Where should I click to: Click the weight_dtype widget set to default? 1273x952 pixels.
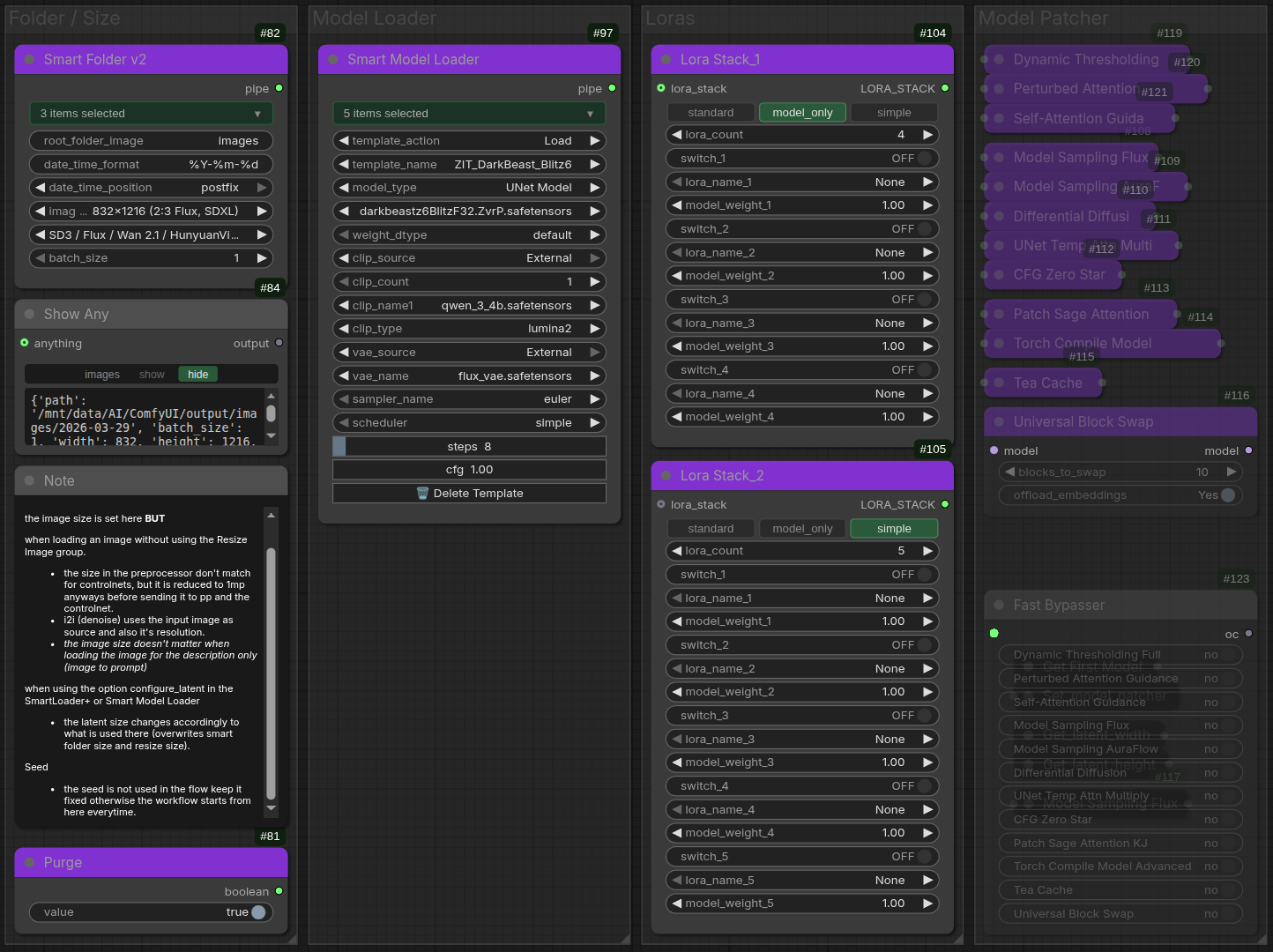(x=469, y=235)
